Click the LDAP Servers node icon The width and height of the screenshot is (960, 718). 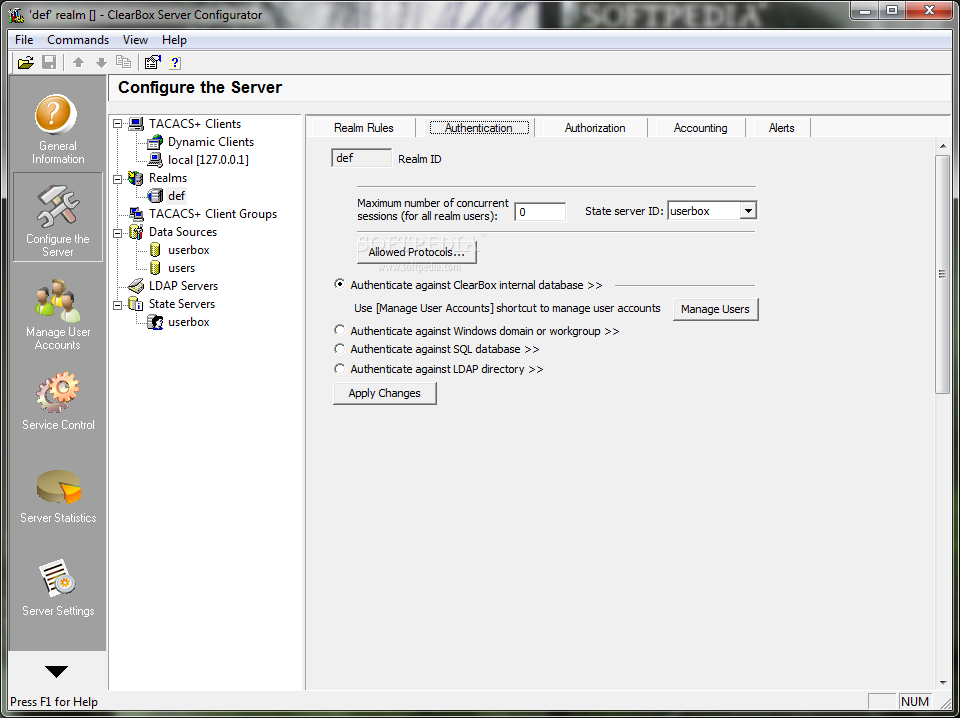point(136,286)
